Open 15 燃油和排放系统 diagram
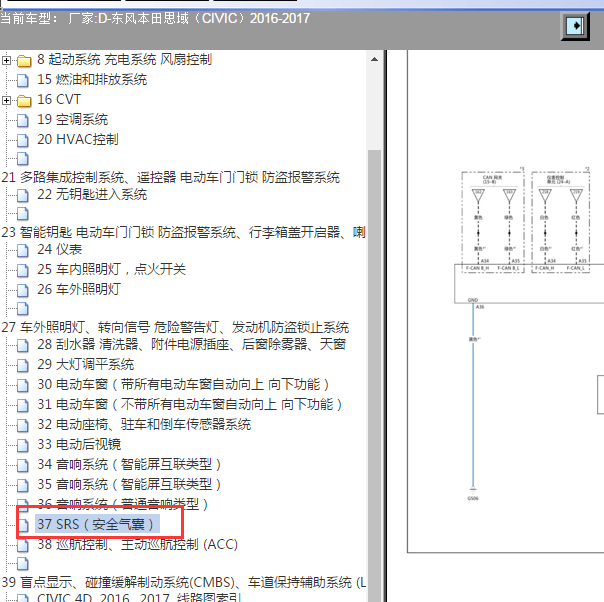This screenshot has width=604, height=602. click(x=92, y=80)
